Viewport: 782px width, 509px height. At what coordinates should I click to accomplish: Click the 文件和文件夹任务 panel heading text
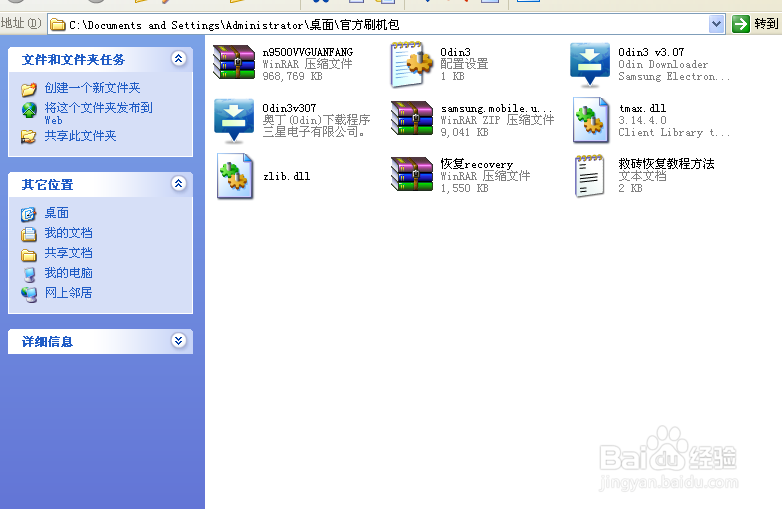point(73,59)
